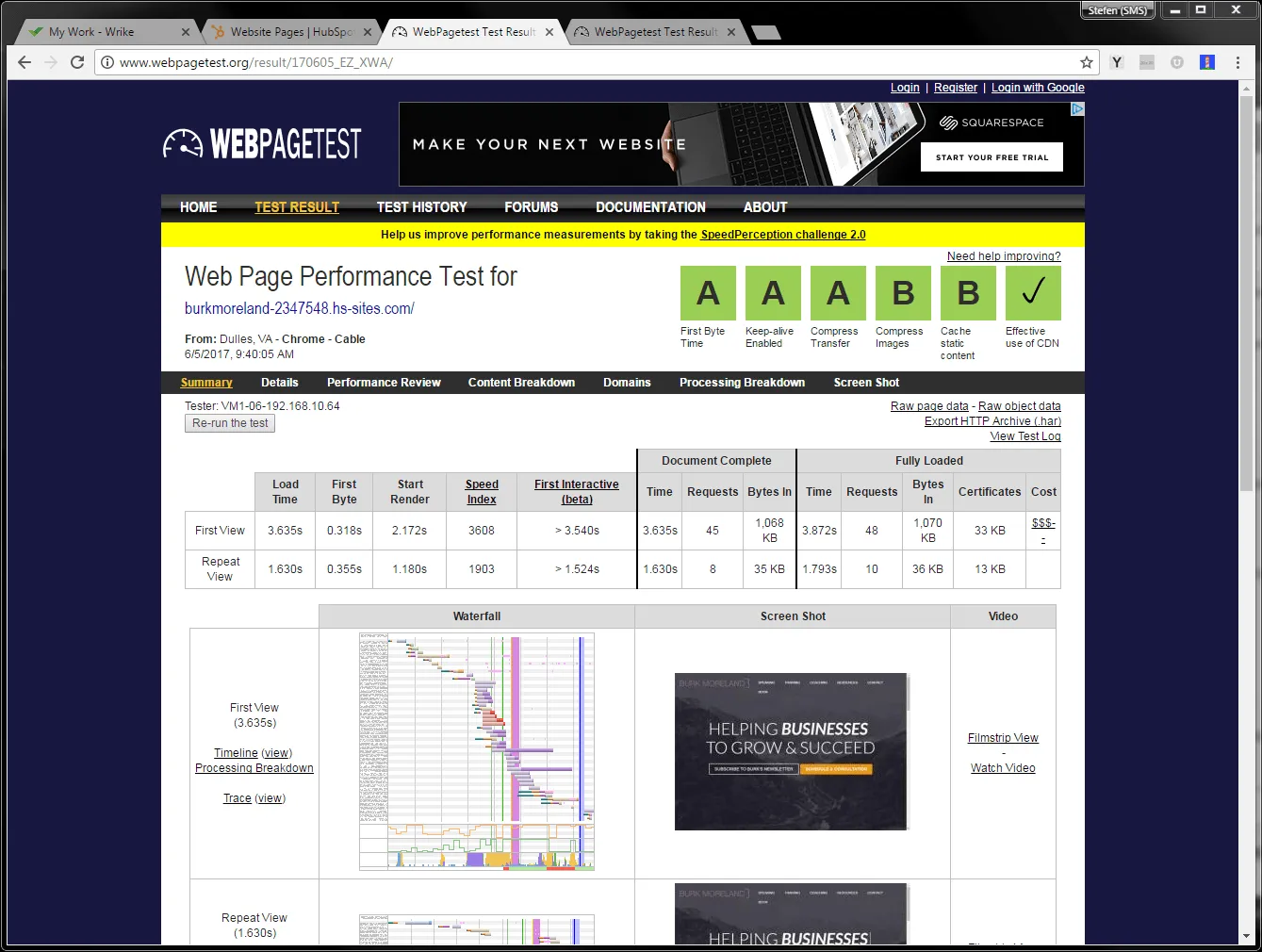Click the First View waterfall chart thumbnail
Screen dimensions: 1262x952
[x=477, y=751]
